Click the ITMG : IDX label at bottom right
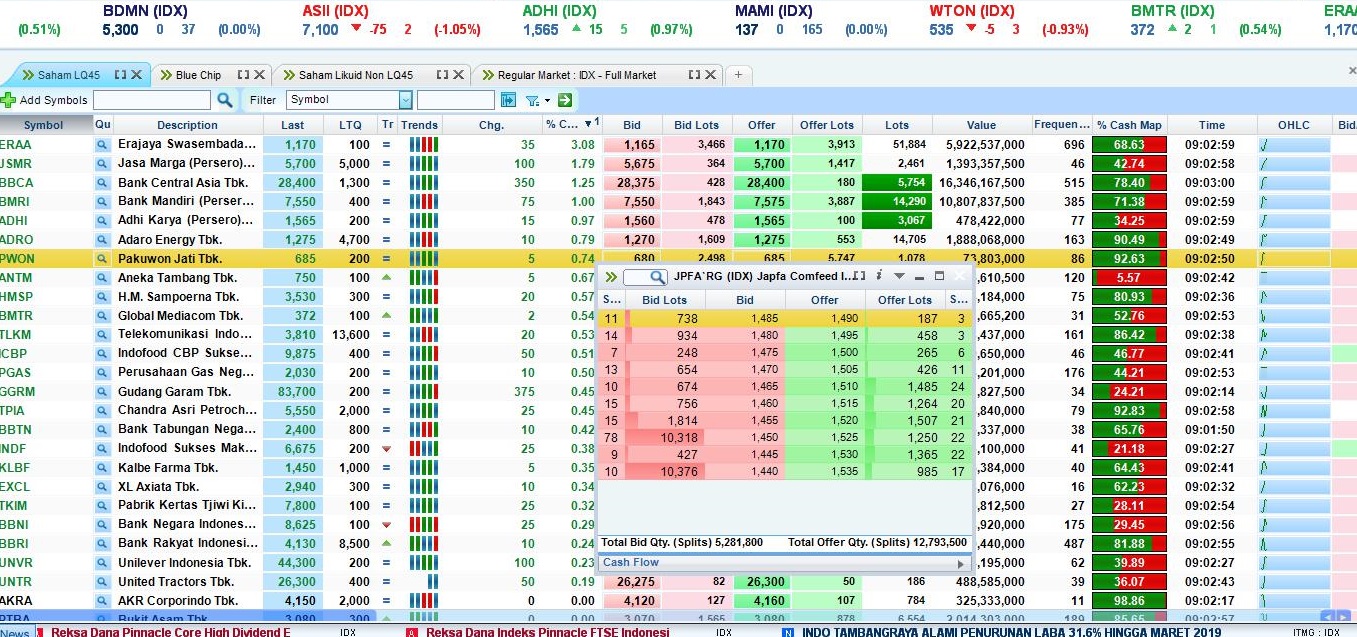The image size is (1357, 637). click(x=1315, y=632)
